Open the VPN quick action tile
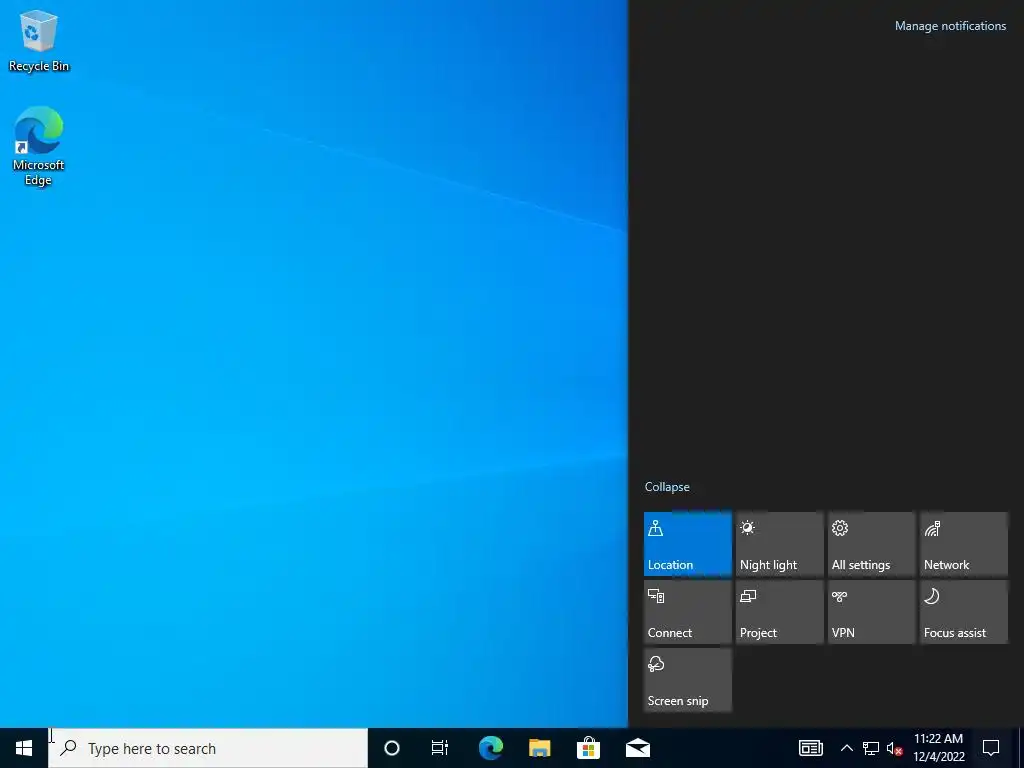Viewport: 1024px width, 768px height. click(x=872, y=612)
